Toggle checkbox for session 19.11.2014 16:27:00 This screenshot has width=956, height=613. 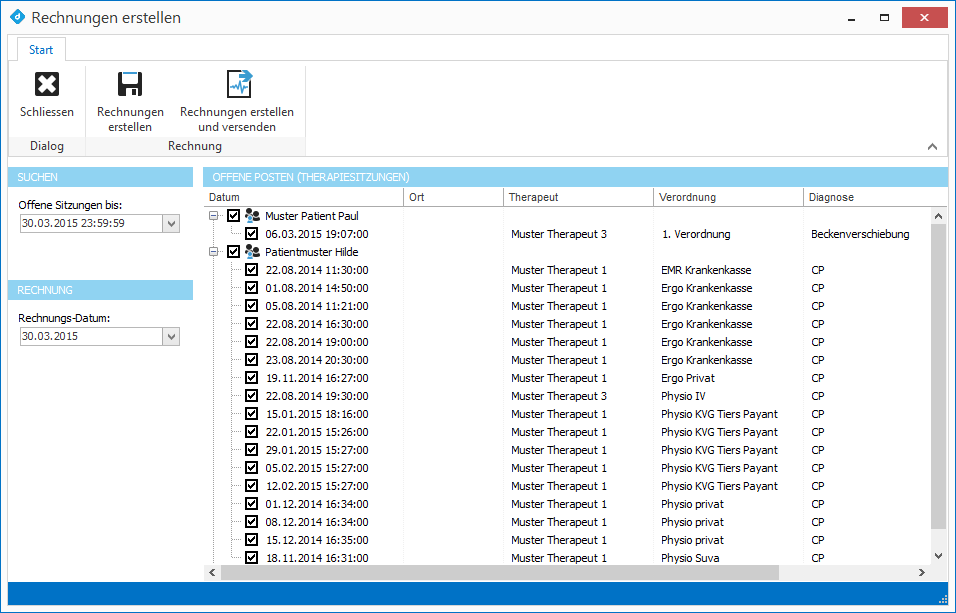click(251, 378)
